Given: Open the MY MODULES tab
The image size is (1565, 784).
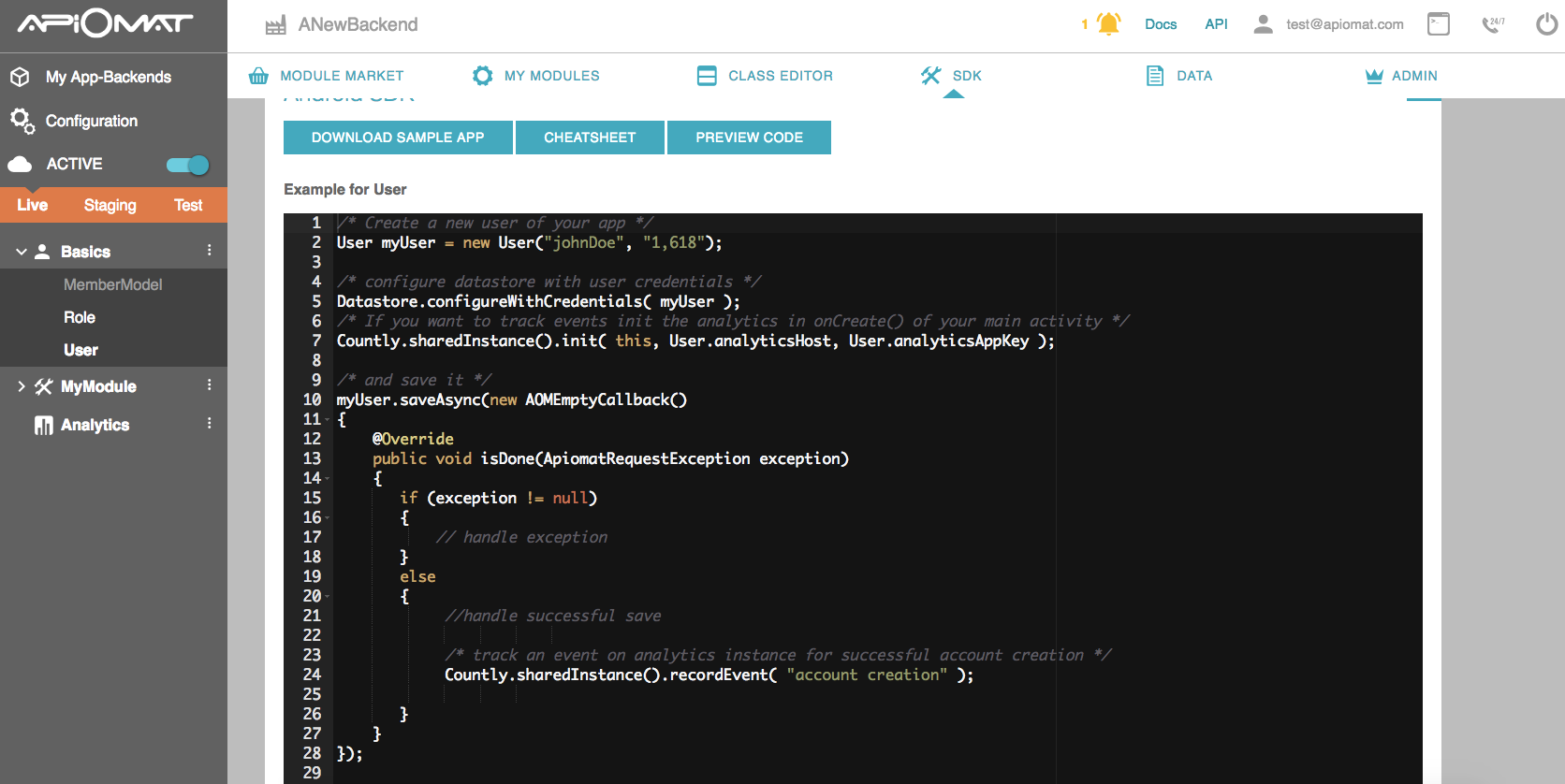Looking at the screenshot, I should 535,76.
